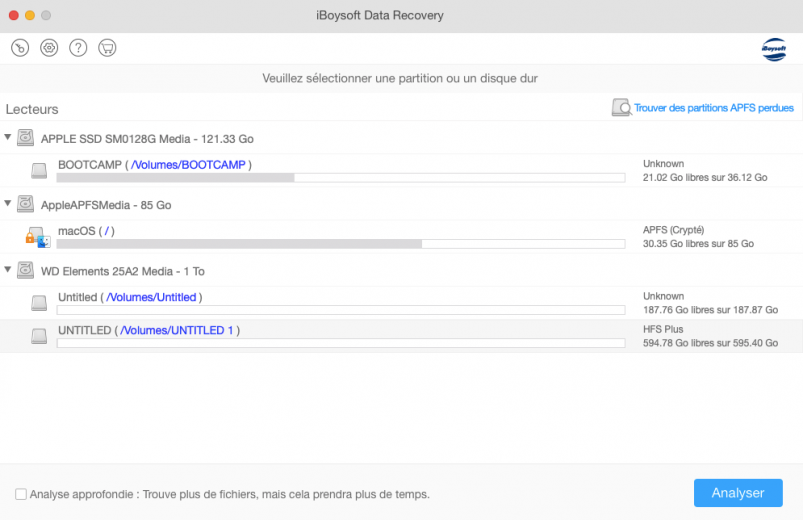This screenshot has height=520, width=803.
Task: Select the APPLE SSD SM0128G disk icon
Action: tap(25, 138)
